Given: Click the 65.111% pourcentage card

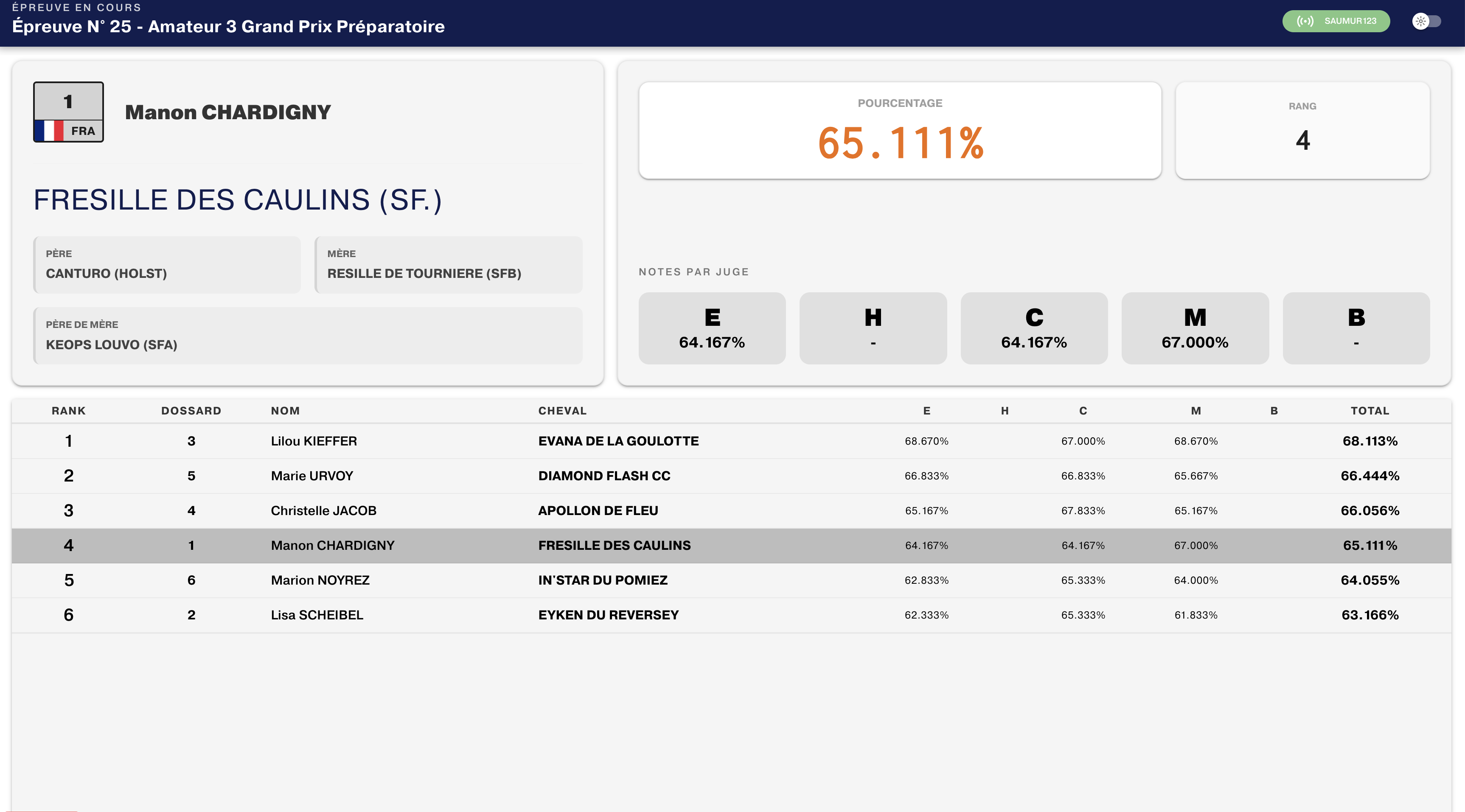Looking at the screenshot, I should [900, 131].
